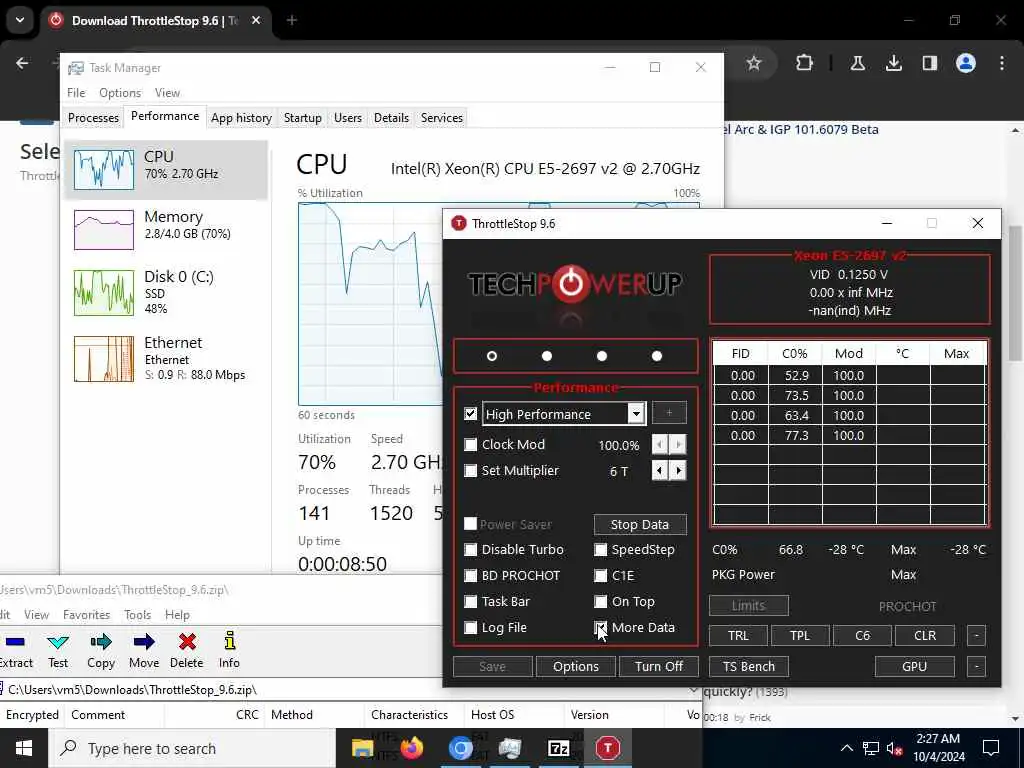Toggle the C1E checkbox
The height and width of the screenshot is (768, 1024).
[x=600, y=575]
